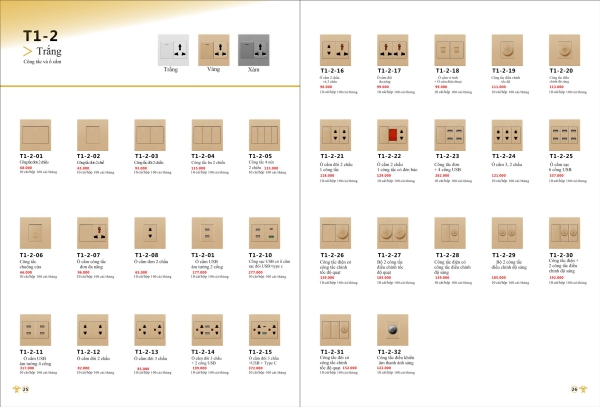600x407 pixels.
Task: Open the T1-2-18 TV and phone socket image
Action: click(450, 50)
